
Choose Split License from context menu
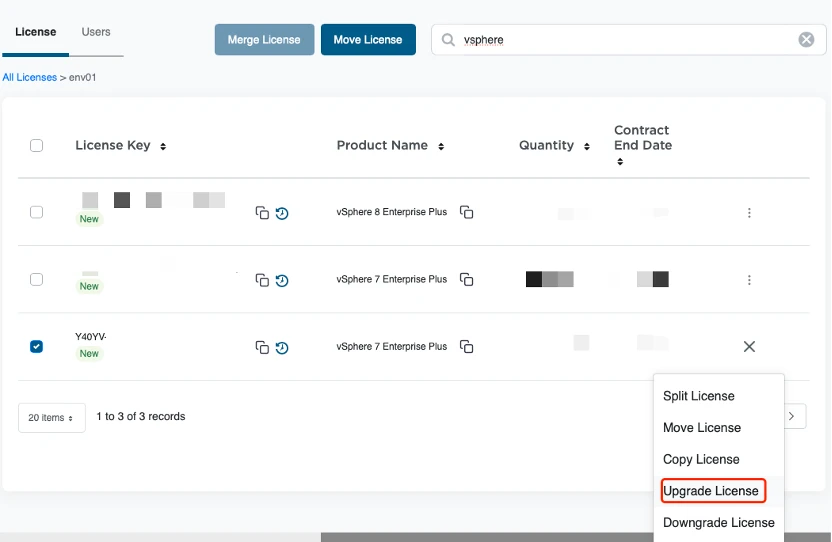point(699,396)
